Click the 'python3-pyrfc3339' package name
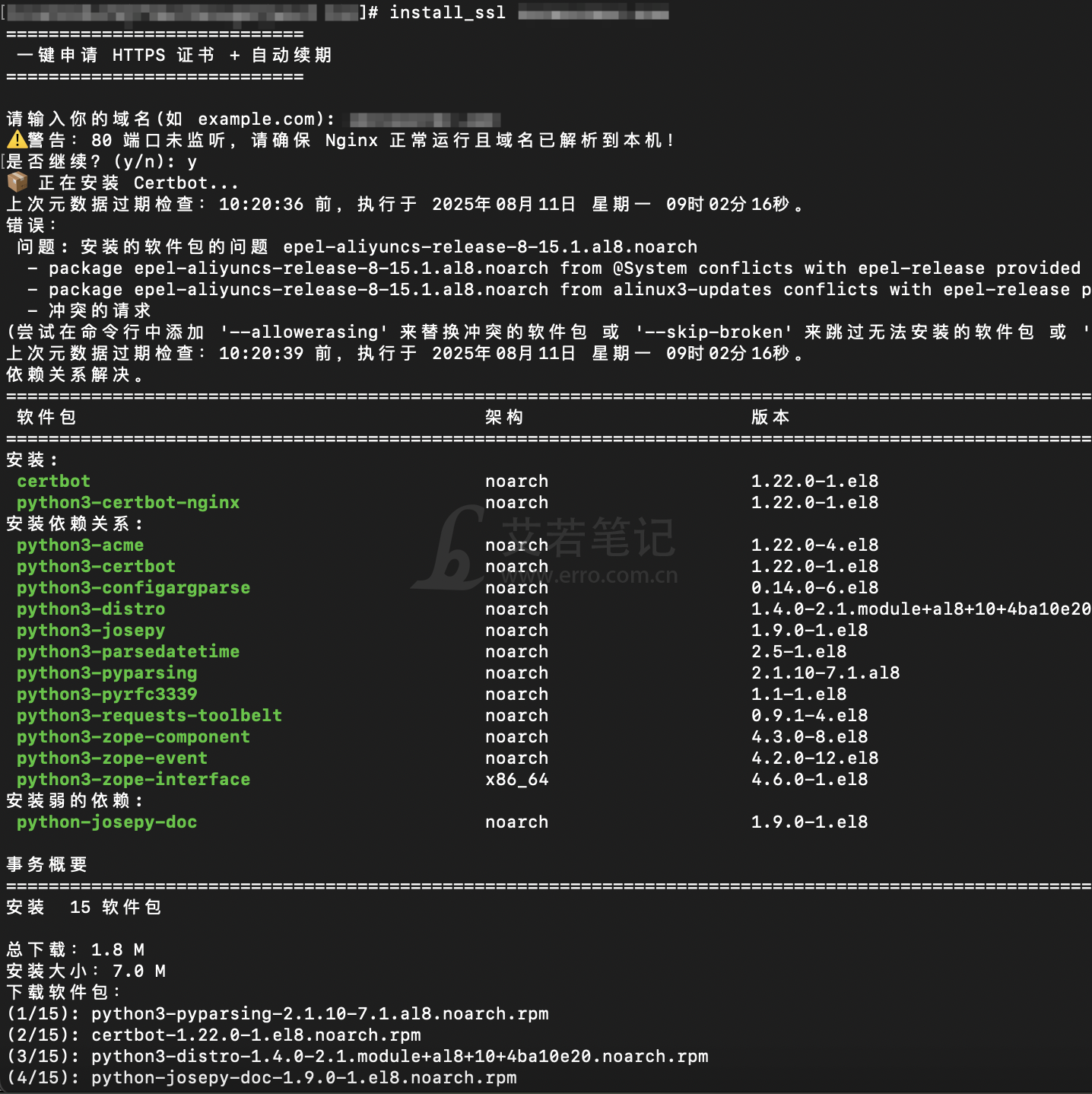Viewport: 1092px width, 1094px height. pyautogui.click(x=106, y=694)
